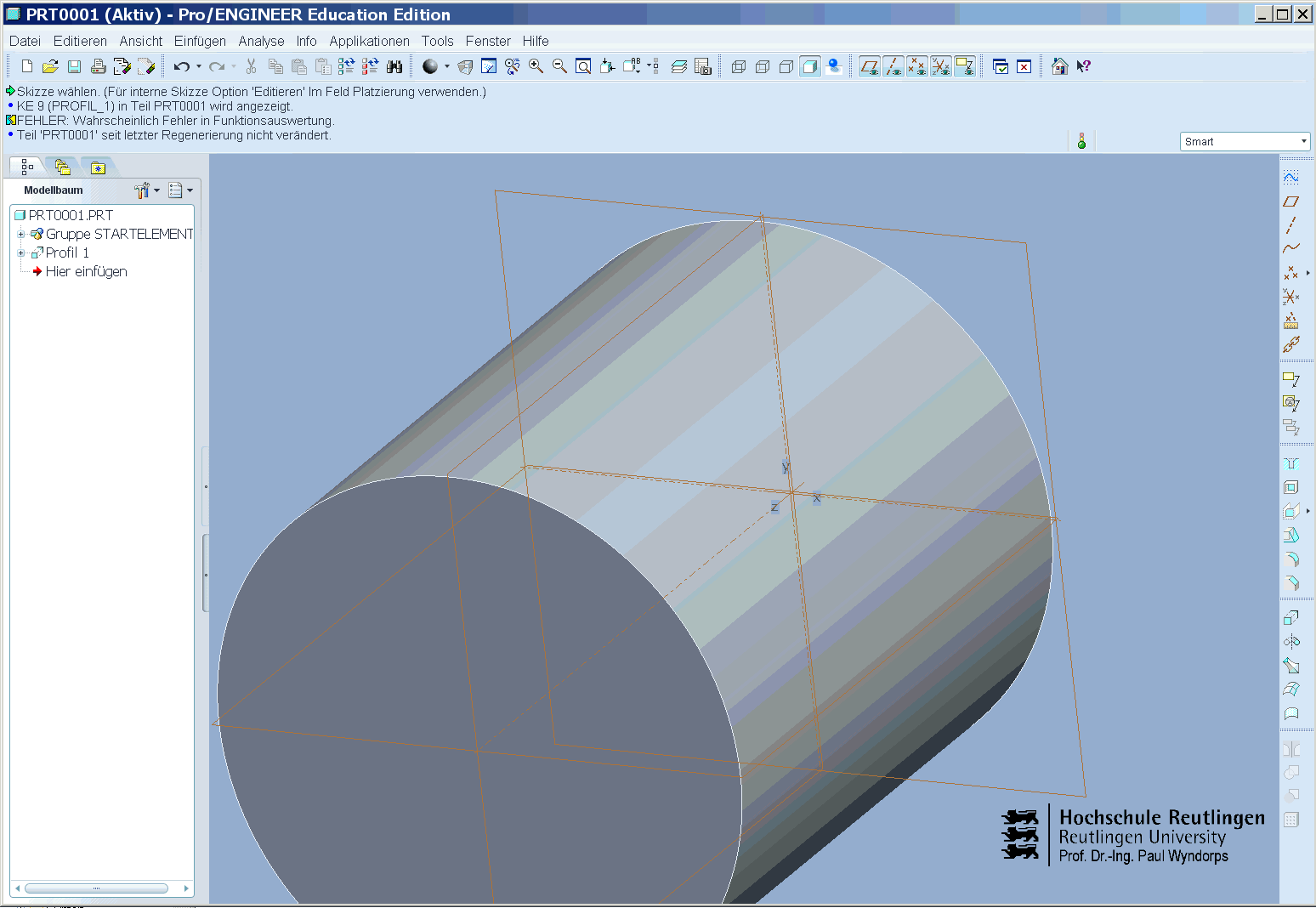Click the Zoom Out magnifier
The width and height of the screenshot is (1316, 908).
pyautogui.click(x=559, y=66)
